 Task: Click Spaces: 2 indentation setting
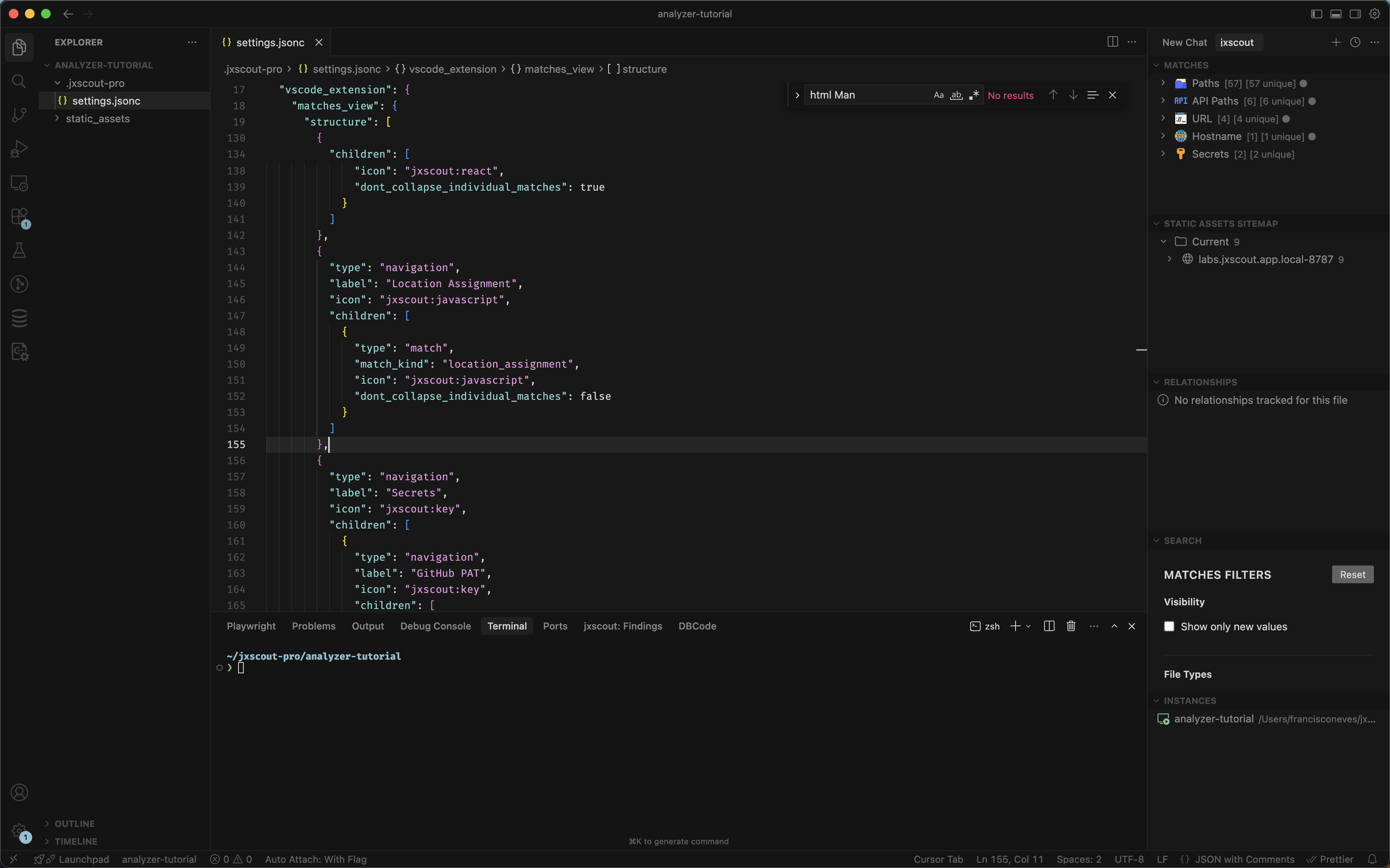click(x=1079, y=860)
